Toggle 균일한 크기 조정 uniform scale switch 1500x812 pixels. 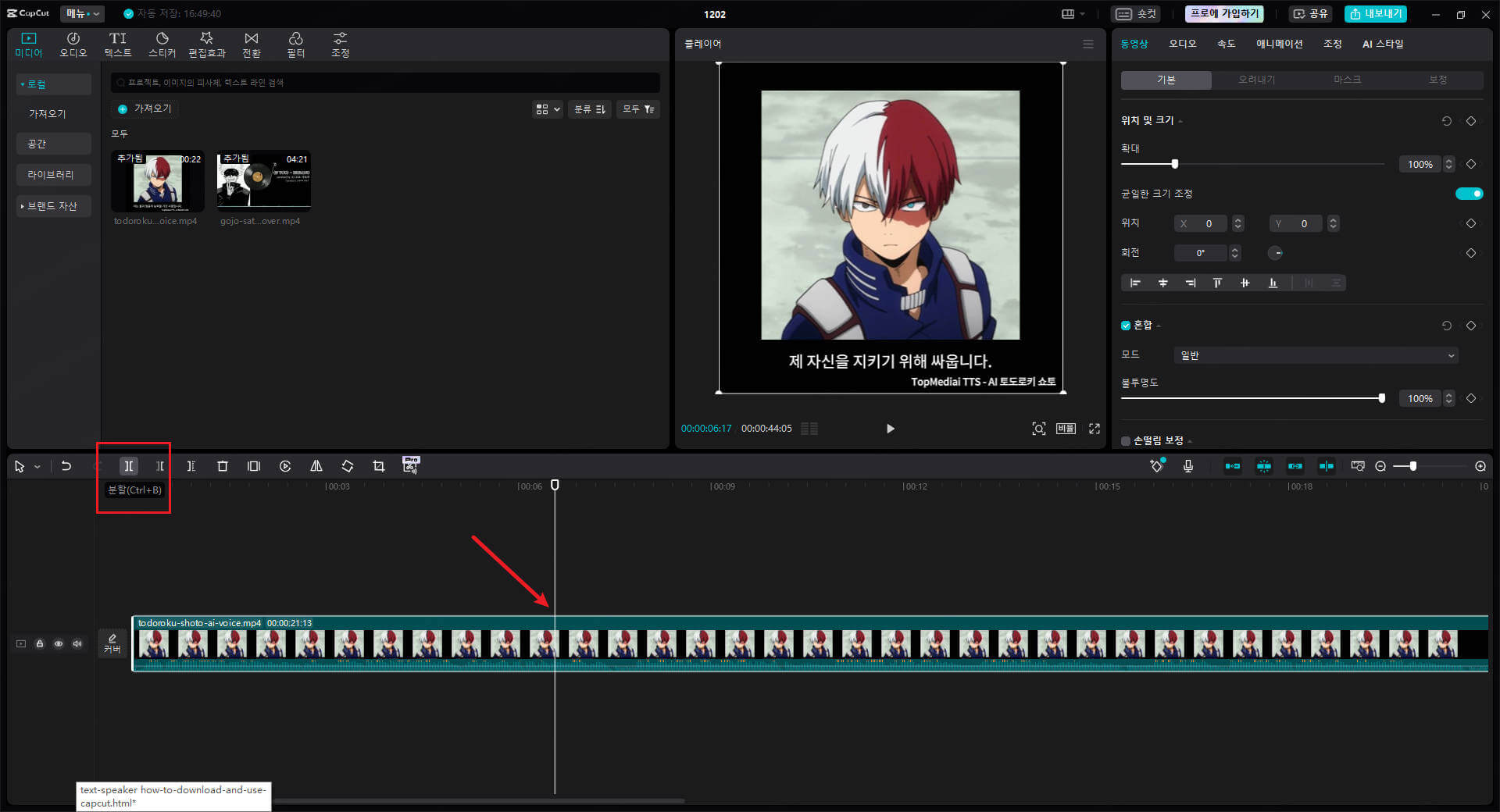pos(1469,194)
